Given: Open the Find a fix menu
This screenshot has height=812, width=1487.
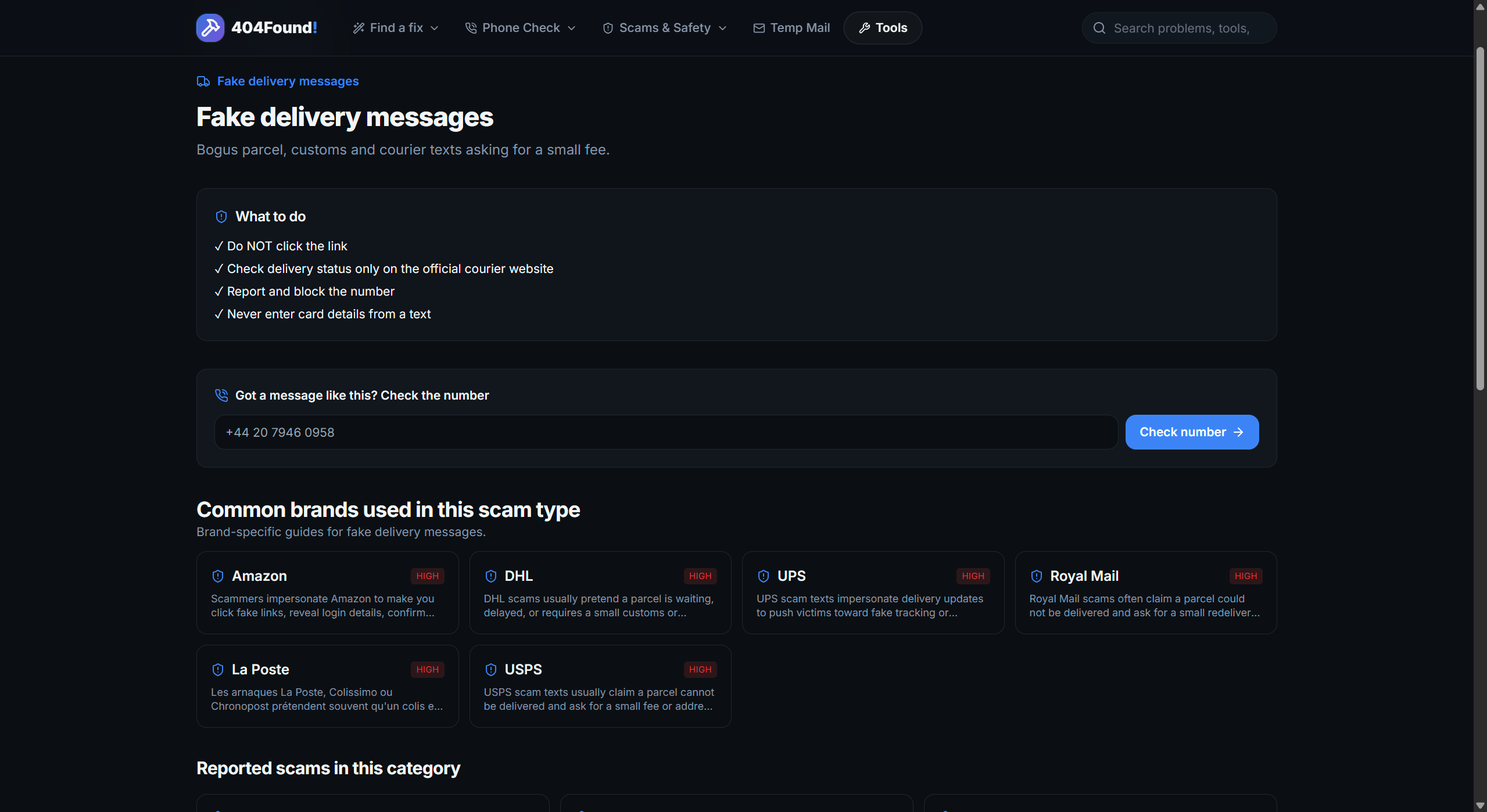Looking at the screenshot, I should pos(396,28).
